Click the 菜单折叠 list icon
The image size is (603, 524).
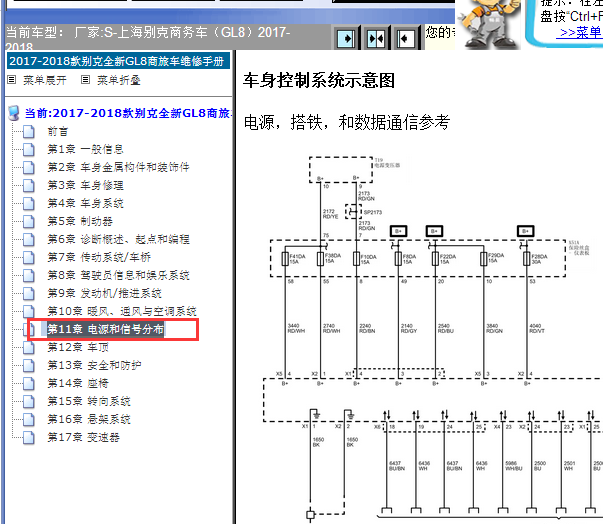85,80
